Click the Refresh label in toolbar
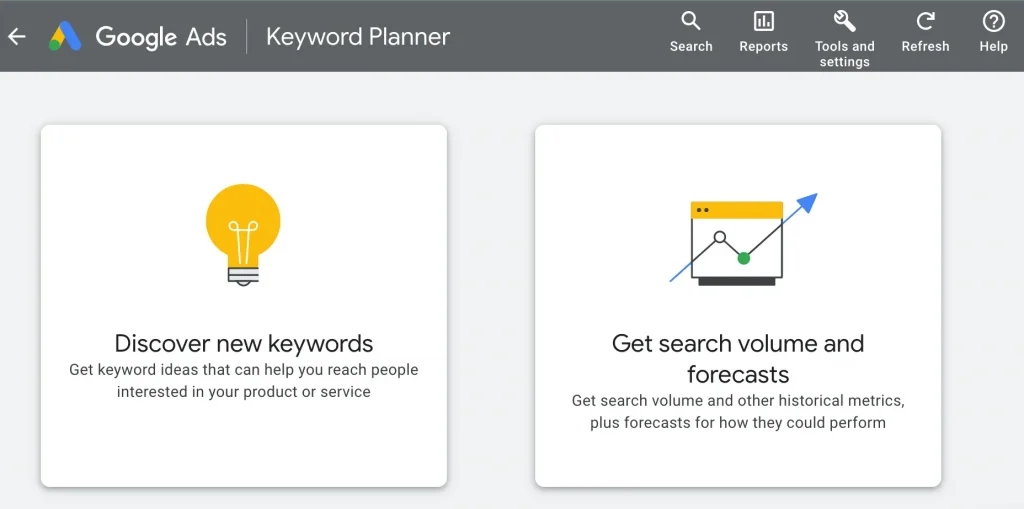1024x509 pixels. coord(925,46)
